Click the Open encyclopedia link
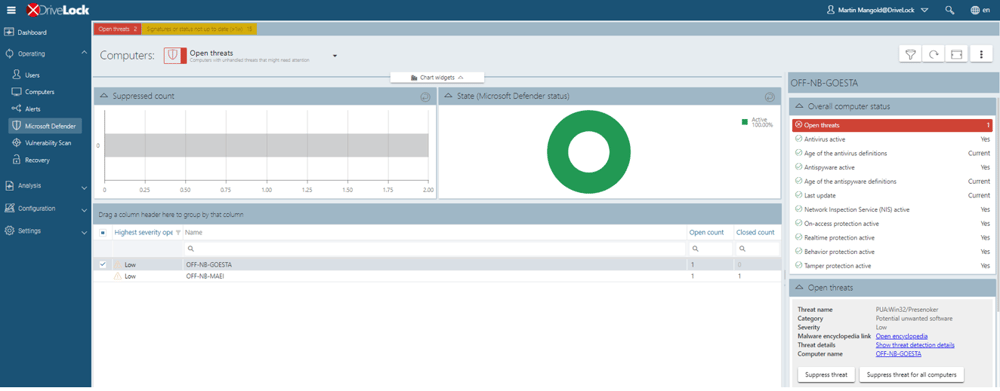1000x391 pixels. coord(901,336)
